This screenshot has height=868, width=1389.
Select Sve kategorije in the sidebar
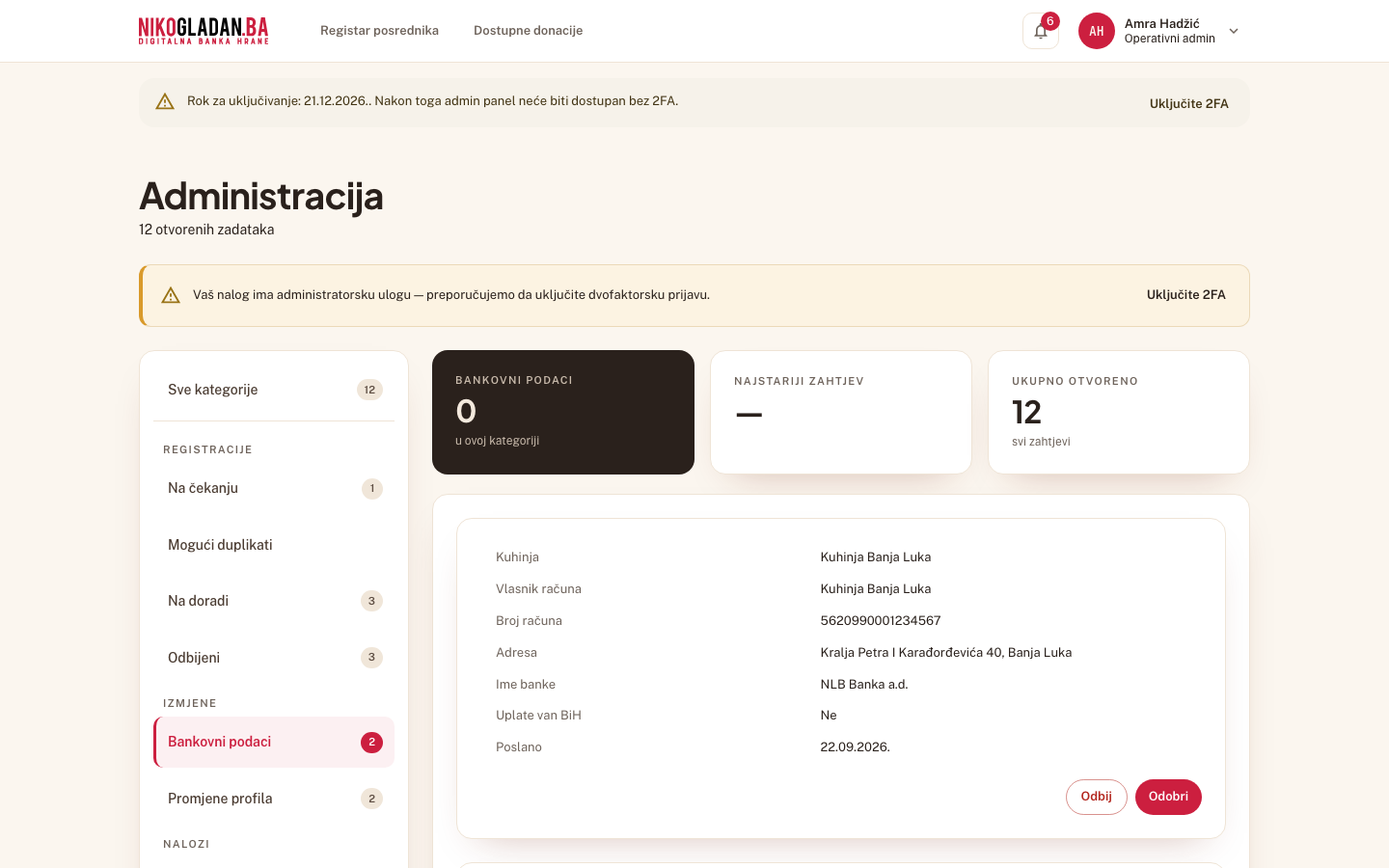(x=274, y=390)
